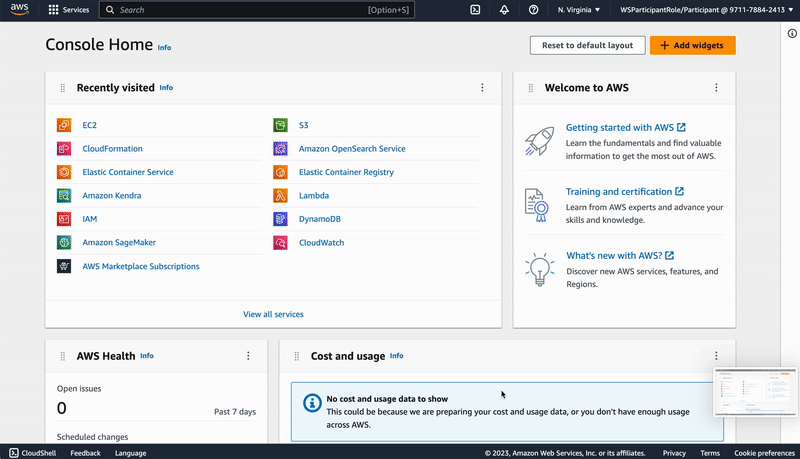Click the Lambda service icon
The image size is (800, 459).
(280, 195)
